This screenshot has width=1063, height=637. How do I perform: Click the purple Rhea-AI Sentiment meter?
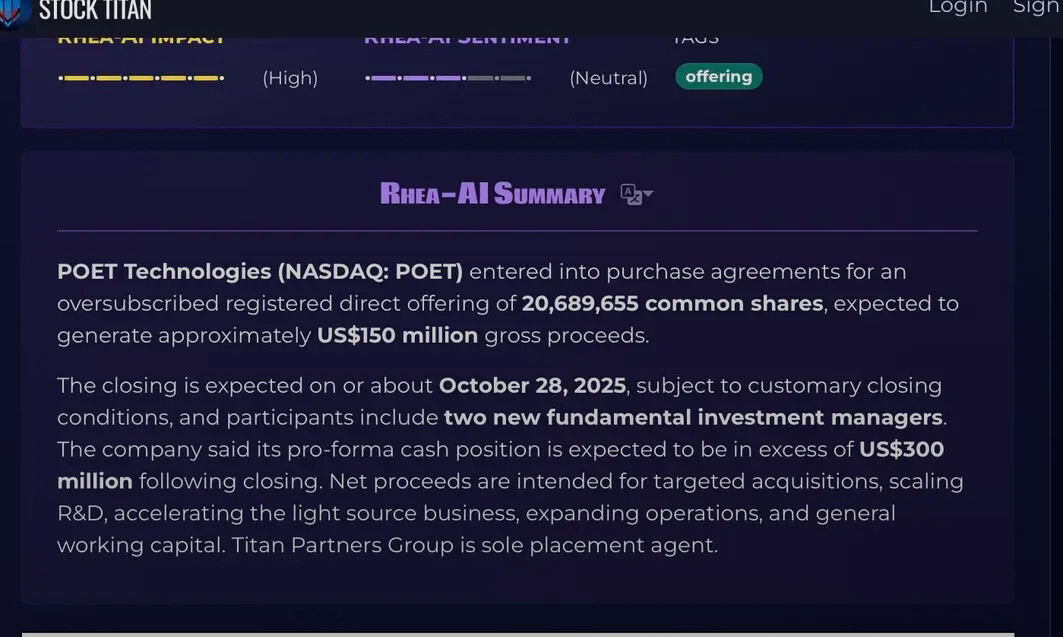pos(447,78)
